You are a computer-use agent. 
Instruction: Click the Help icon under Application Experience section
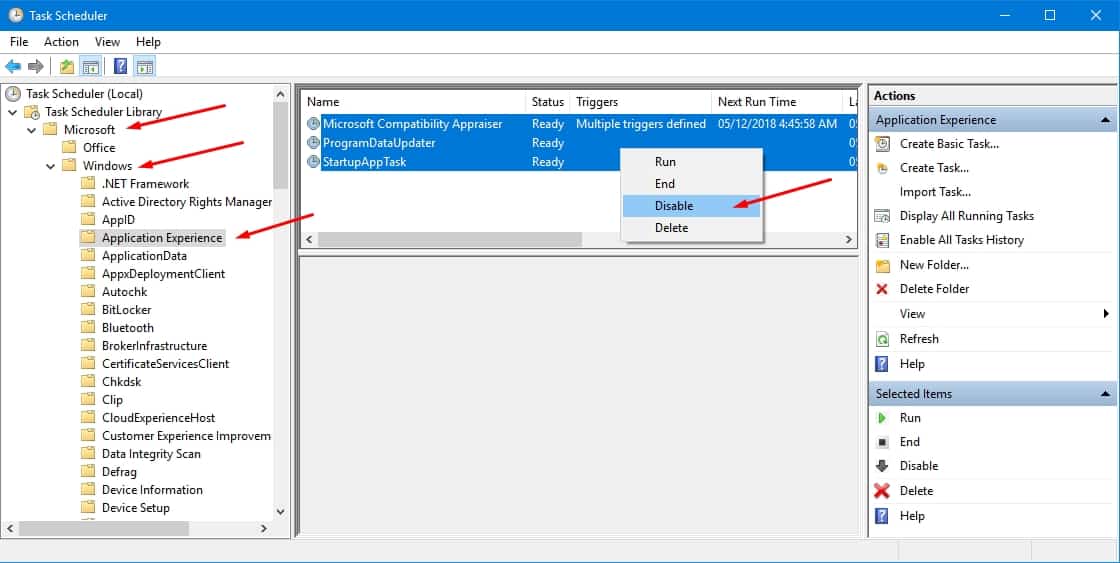882,364
